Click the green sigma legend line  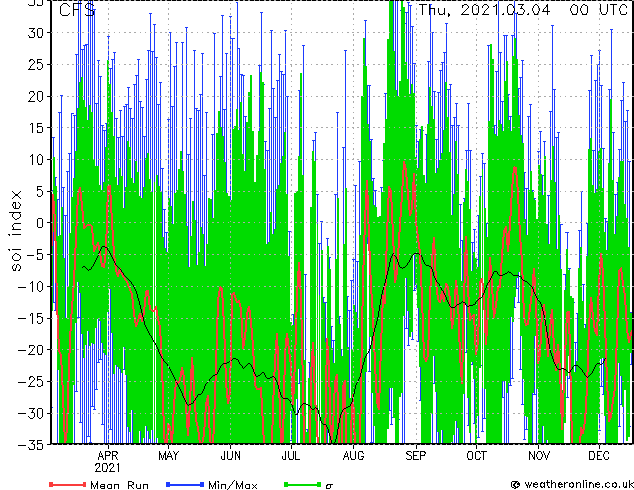click(303, 484)
